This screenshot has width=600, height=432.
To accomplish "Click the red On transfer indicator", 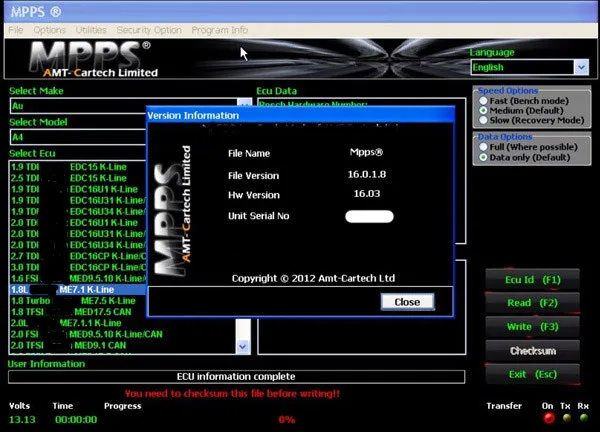I will [549, 418].
